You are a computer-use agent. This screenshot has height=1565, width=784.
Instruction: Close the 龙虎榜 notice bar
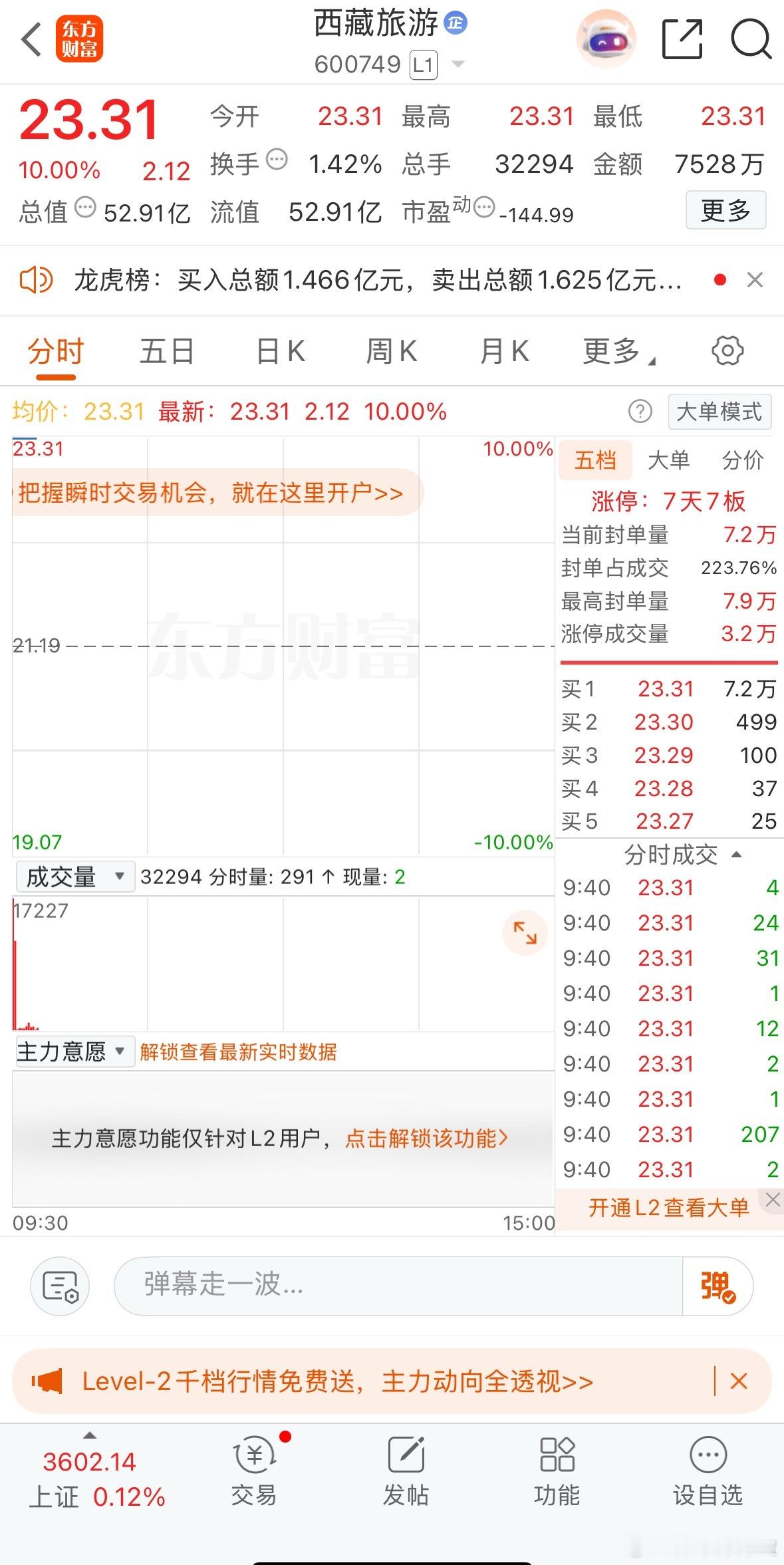[x=755, y=280]
